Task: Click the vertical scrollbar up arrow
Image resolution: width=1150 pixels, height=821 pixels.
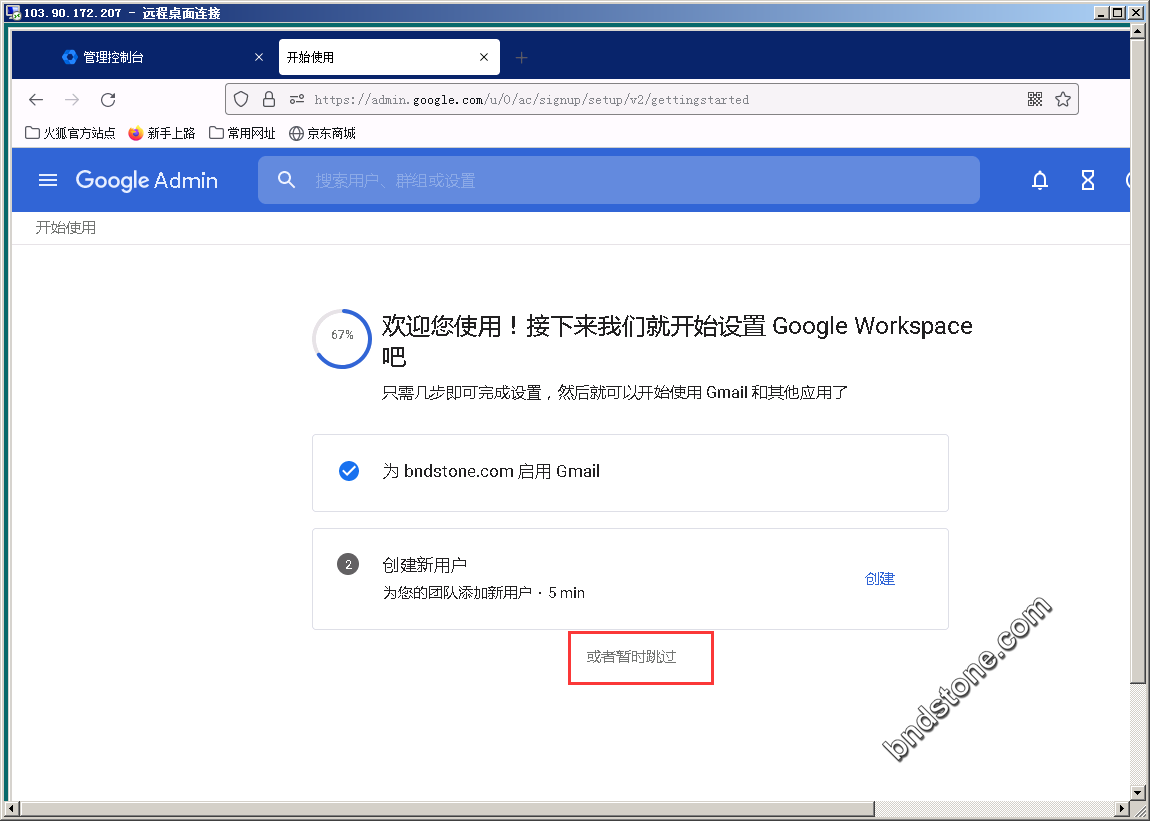Action: coord(1138,30)
